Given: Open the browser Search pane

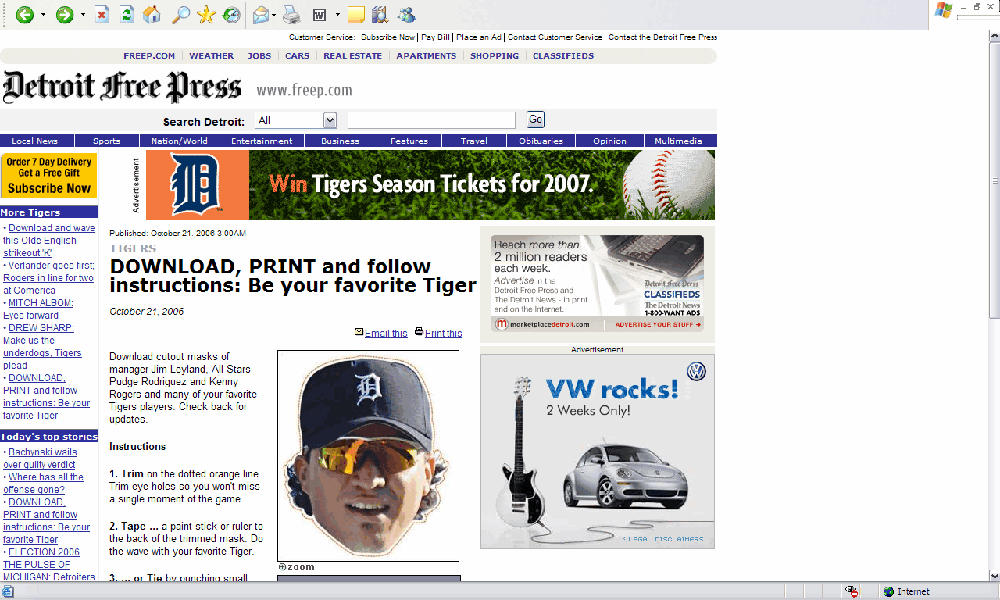Looking at the screenshot, I should (x=181, y=14).
